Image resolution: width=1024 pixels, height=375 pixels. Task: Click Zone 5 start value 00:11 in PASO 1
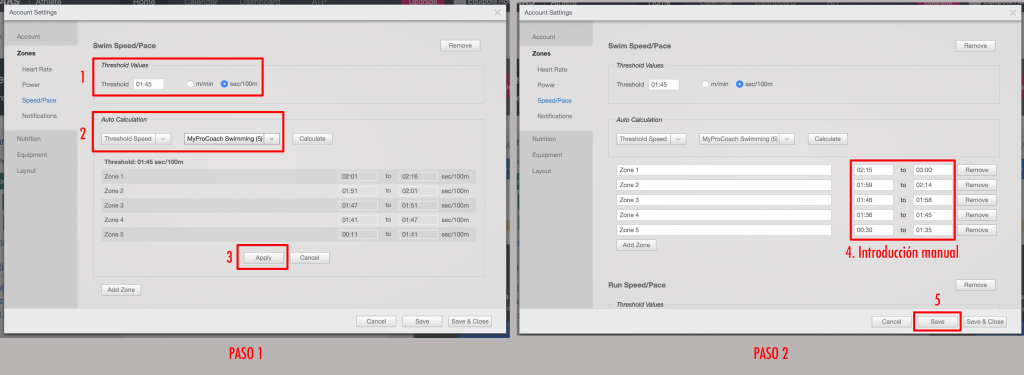(x=358, y=234)
